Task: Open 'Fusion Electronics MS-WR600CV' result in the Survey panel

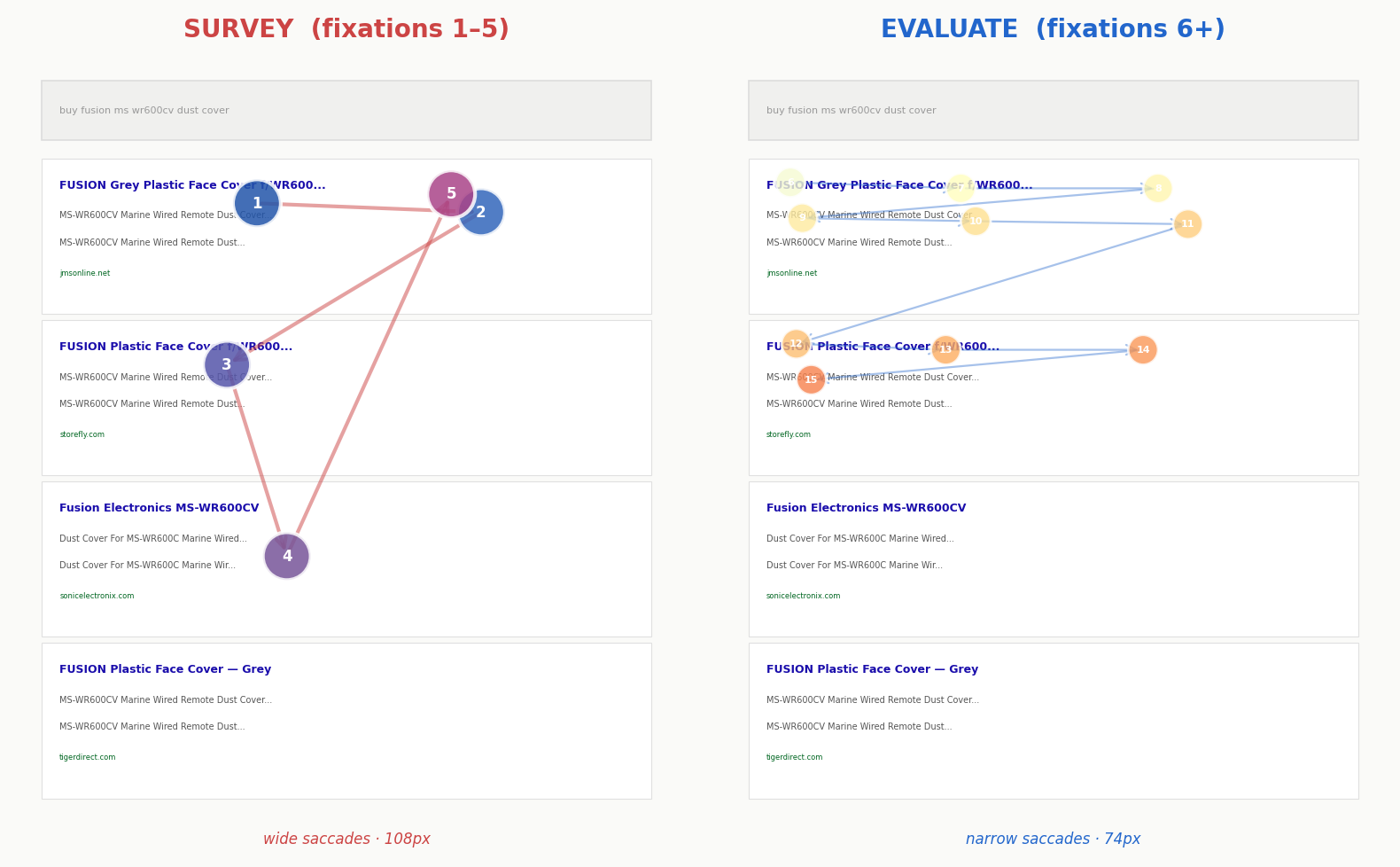Action: (159, 509)
